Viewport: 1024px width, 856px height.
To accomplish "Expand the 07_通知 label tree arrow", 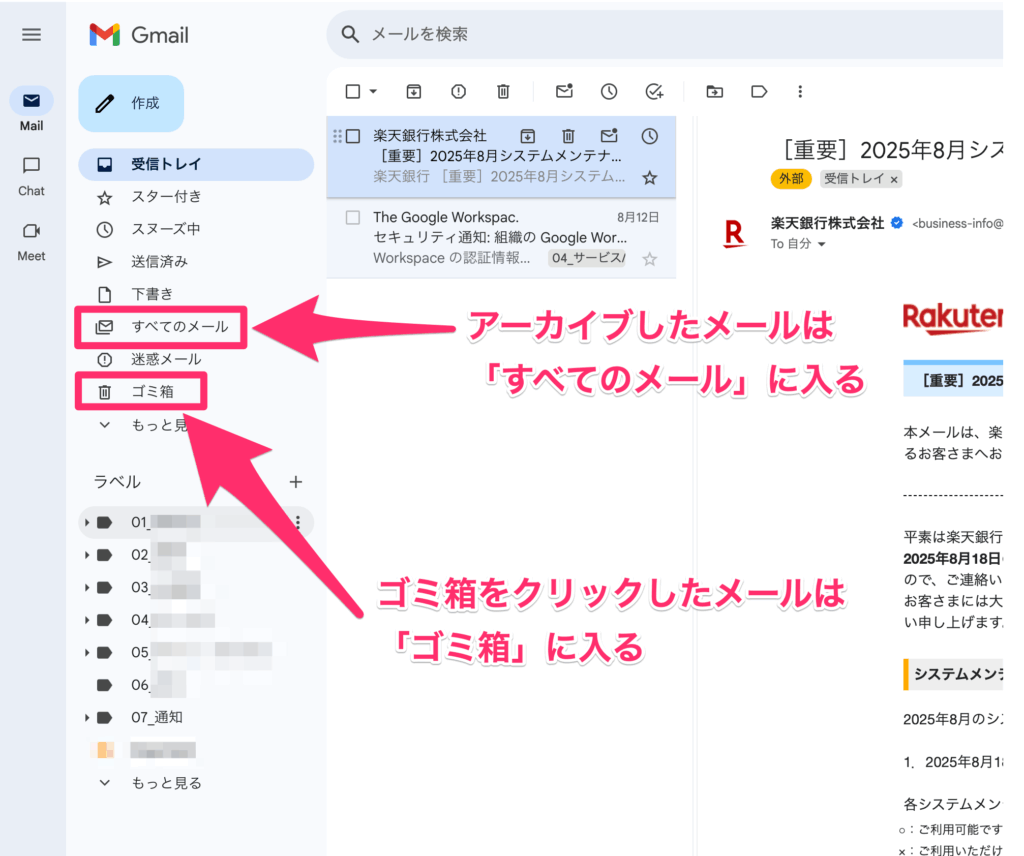I will [87, 718].
